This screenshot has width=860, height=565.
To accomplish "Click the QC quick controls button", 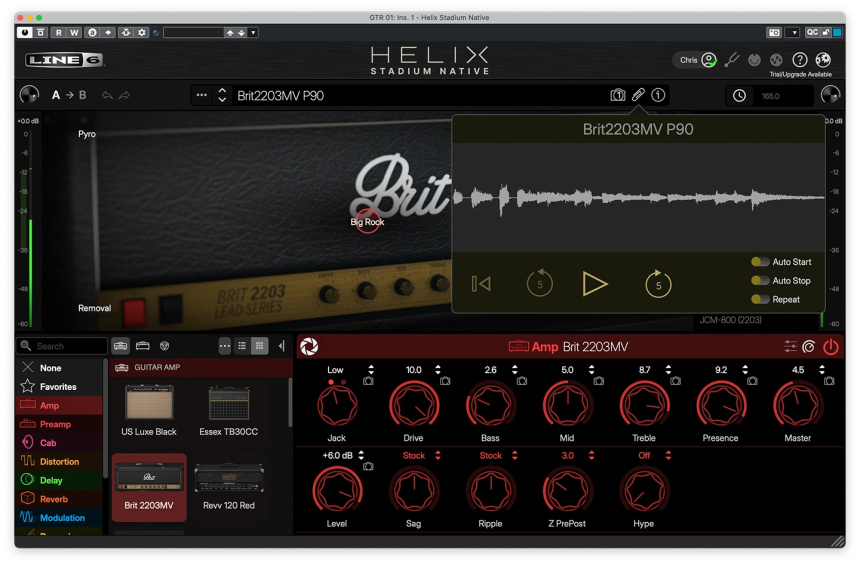I will click(x=813, y=32).
